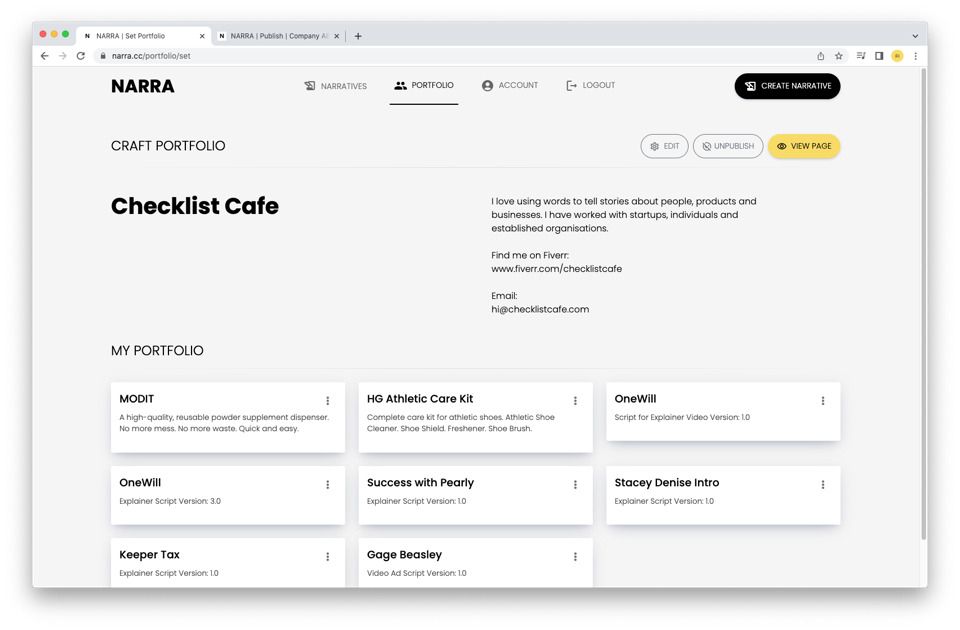960x630 pixels.
Task: Open a new browser tab
Action: click(x=358, y=36)
